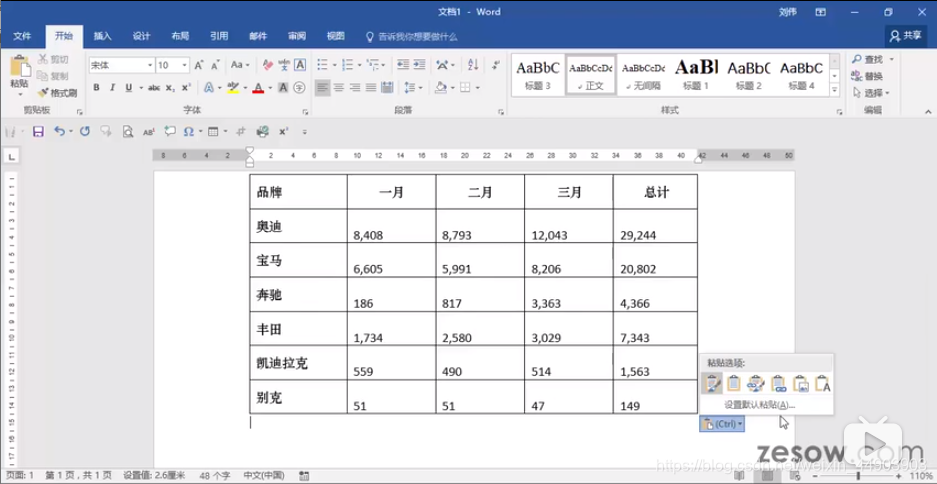
Task: Toggle Character Shading
Action: [283, 87]
